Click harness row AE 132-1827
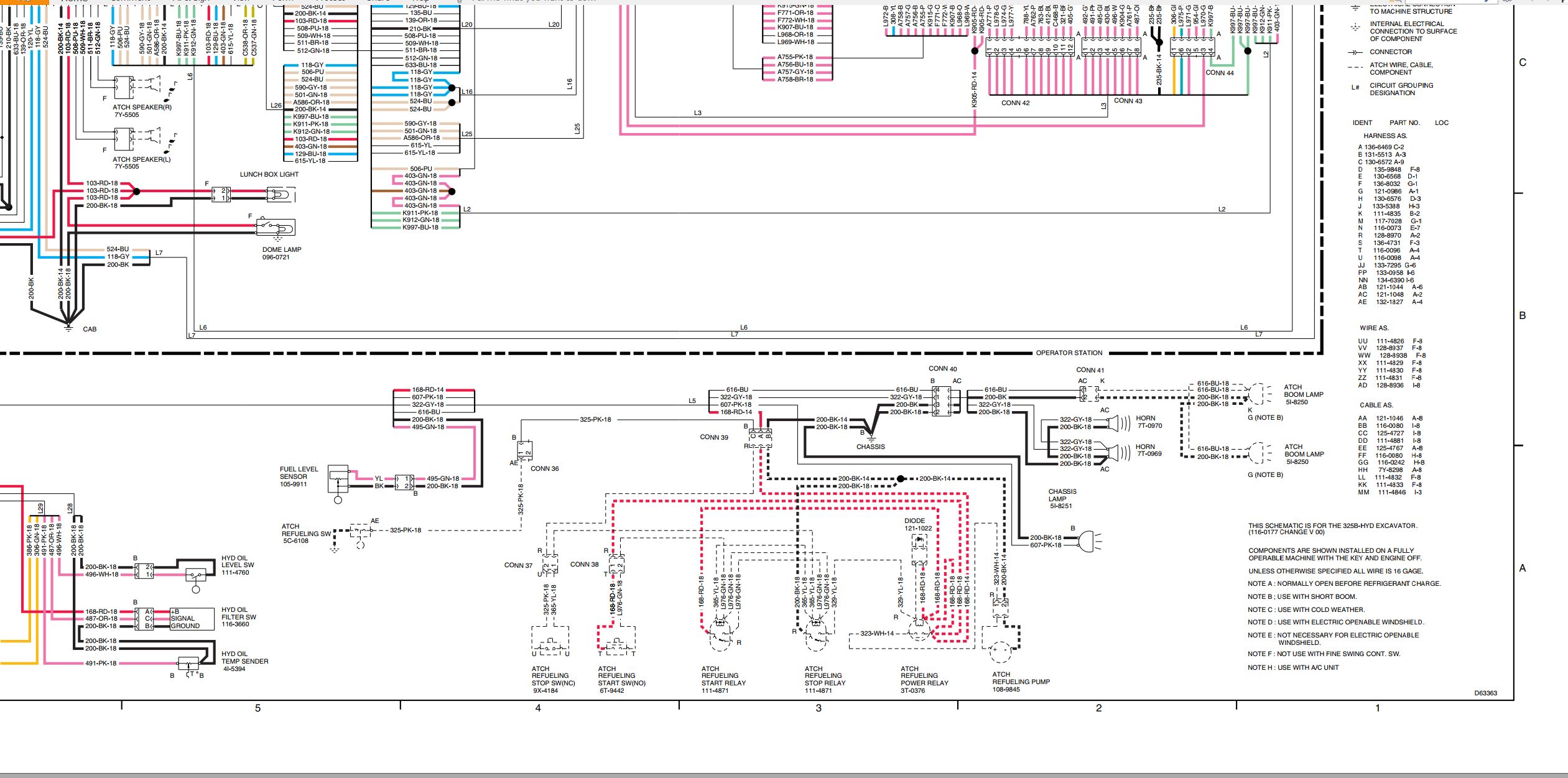This screenshot has height=778, width=1568. (1389, 302)
